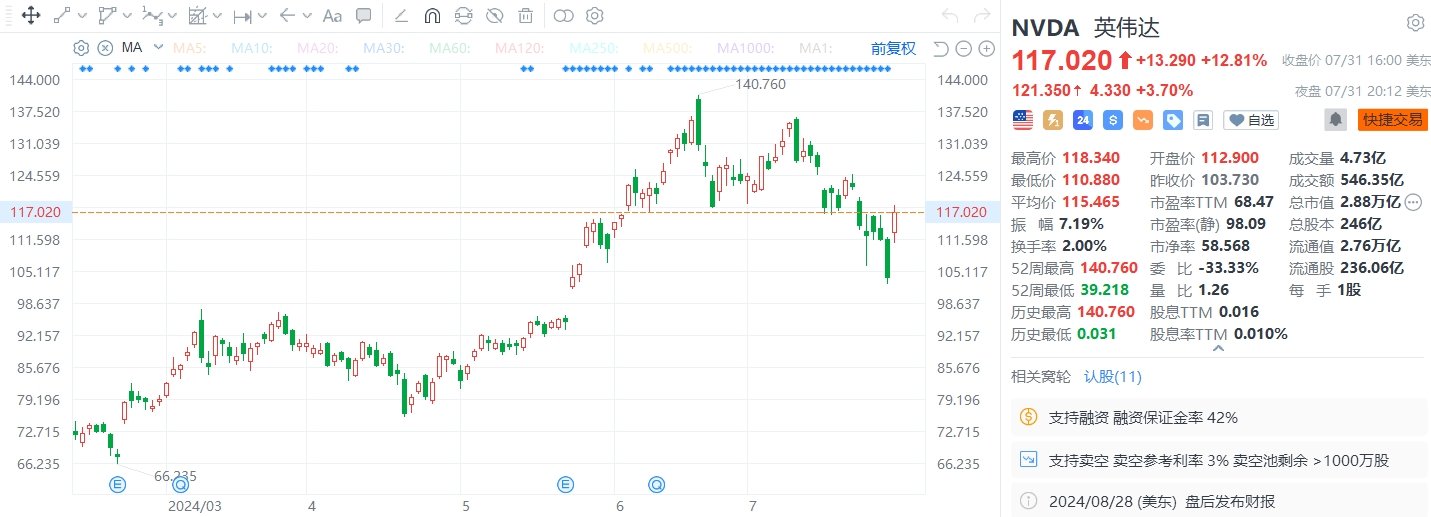Select the straight line drawing tool
The image size is (1431, 517).
click(x=61, y=15)
